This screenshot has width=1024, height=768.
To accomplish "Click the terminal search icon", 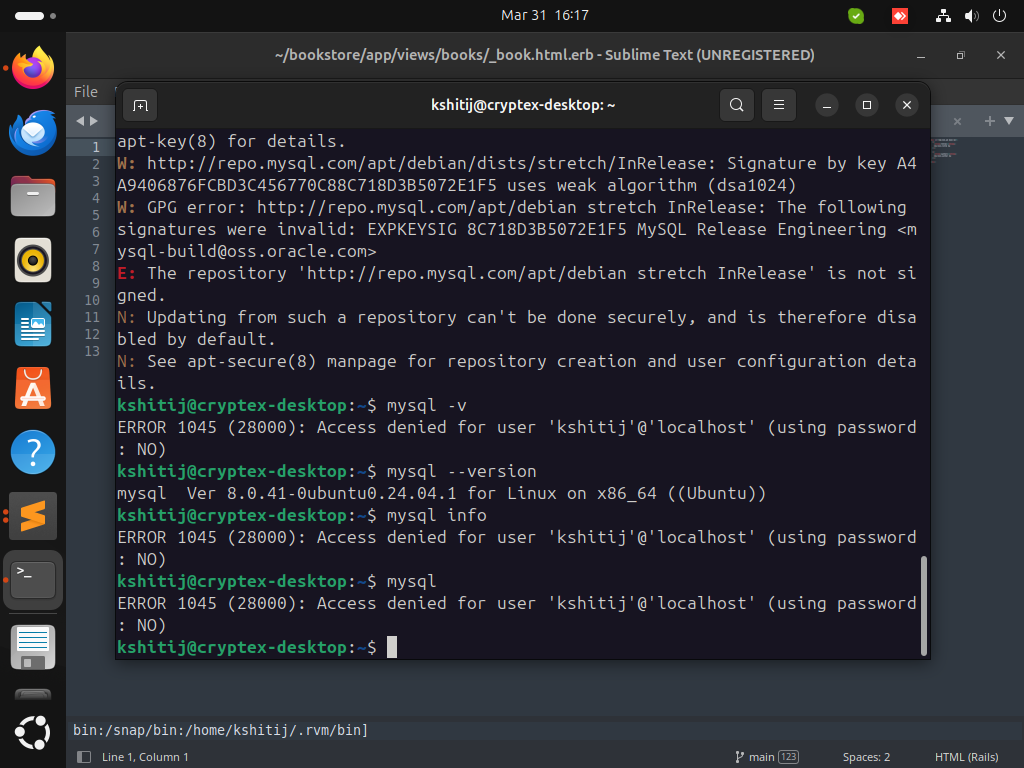I will pos(736,105).
